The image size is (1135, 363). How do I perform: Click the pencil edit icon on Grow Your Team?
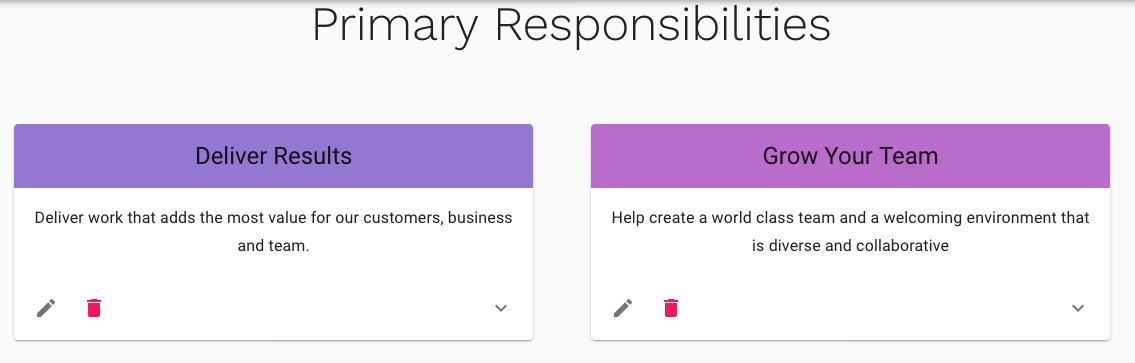point(623,309)
